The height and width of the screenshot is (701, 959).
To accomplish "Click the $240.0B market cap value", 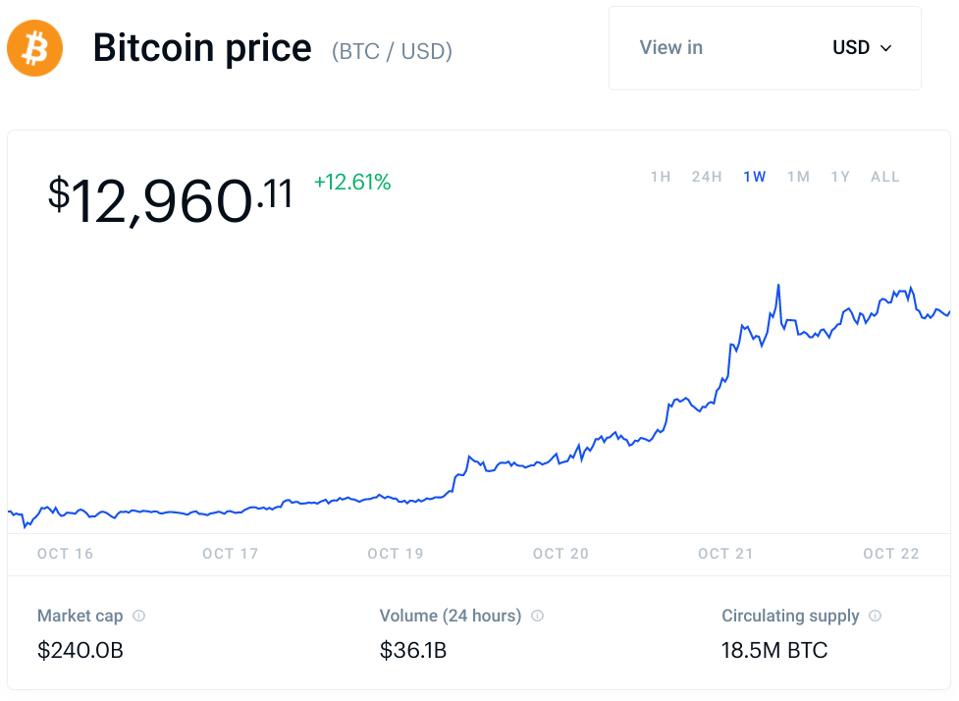I will click(80, 651).
